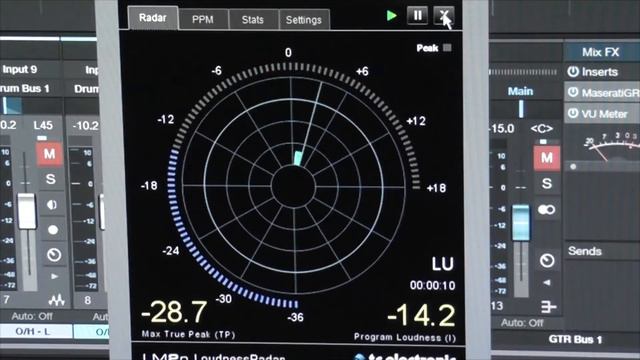Click bus routing icon on channel 13
This screenshot has height=360, width=640.
pyautogui.click(x=548, y=307)
